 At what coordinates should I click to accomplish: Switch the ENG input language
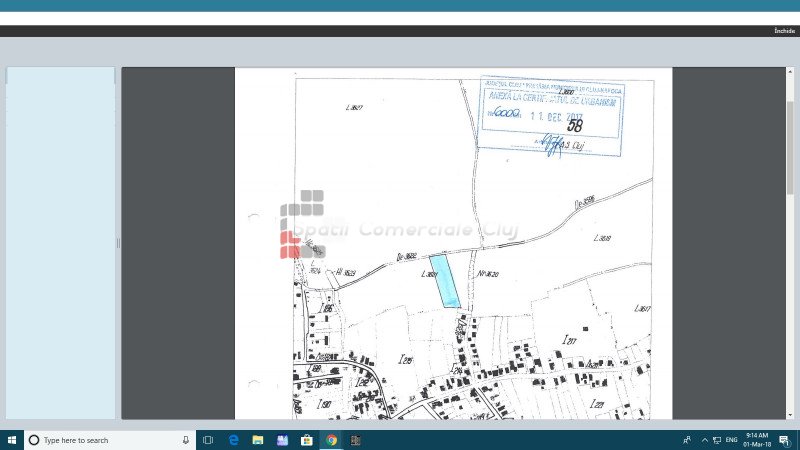coord(732,440)
